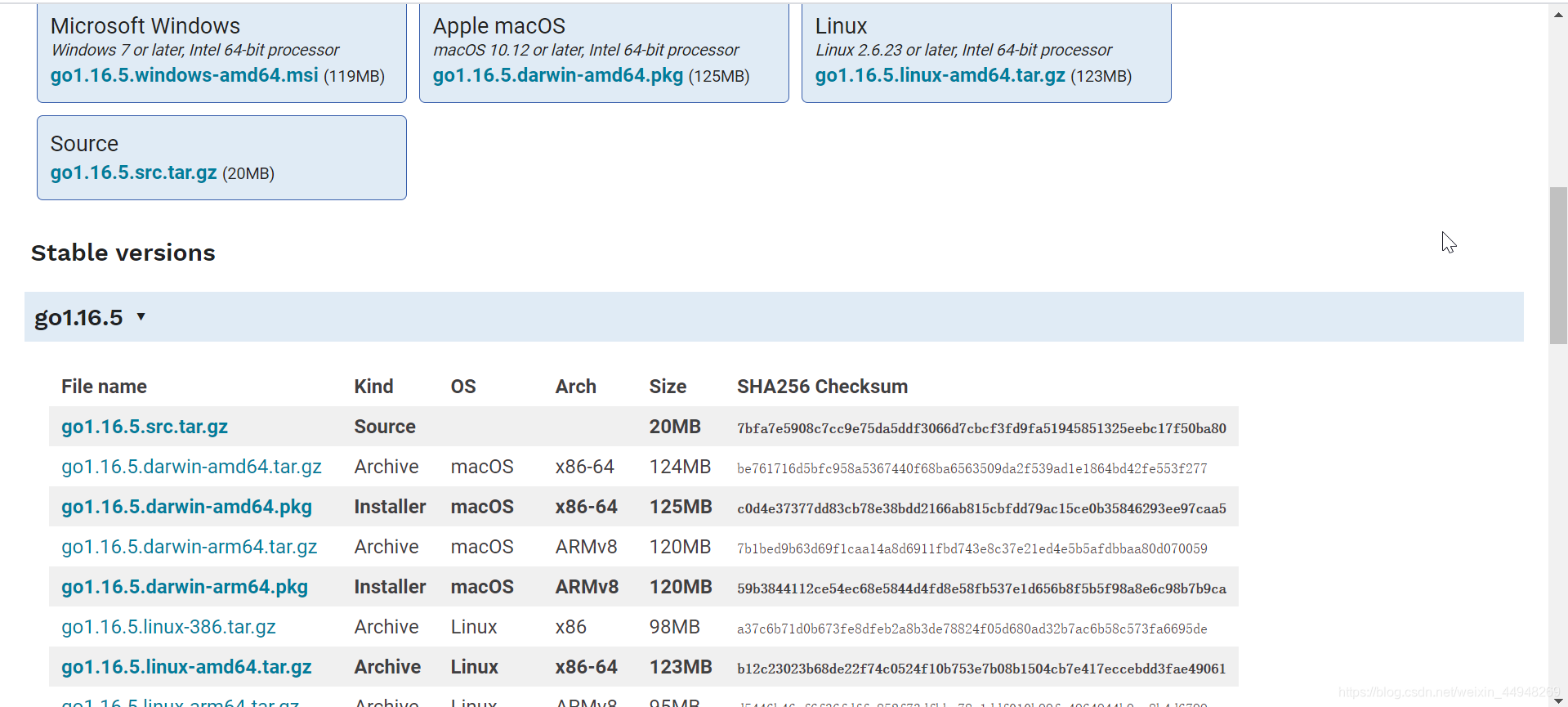The height and width of the screenshot is (707, 1568).
Task: Click x86 arch cell in linux-386 row
Action: (x=571, y=627)
